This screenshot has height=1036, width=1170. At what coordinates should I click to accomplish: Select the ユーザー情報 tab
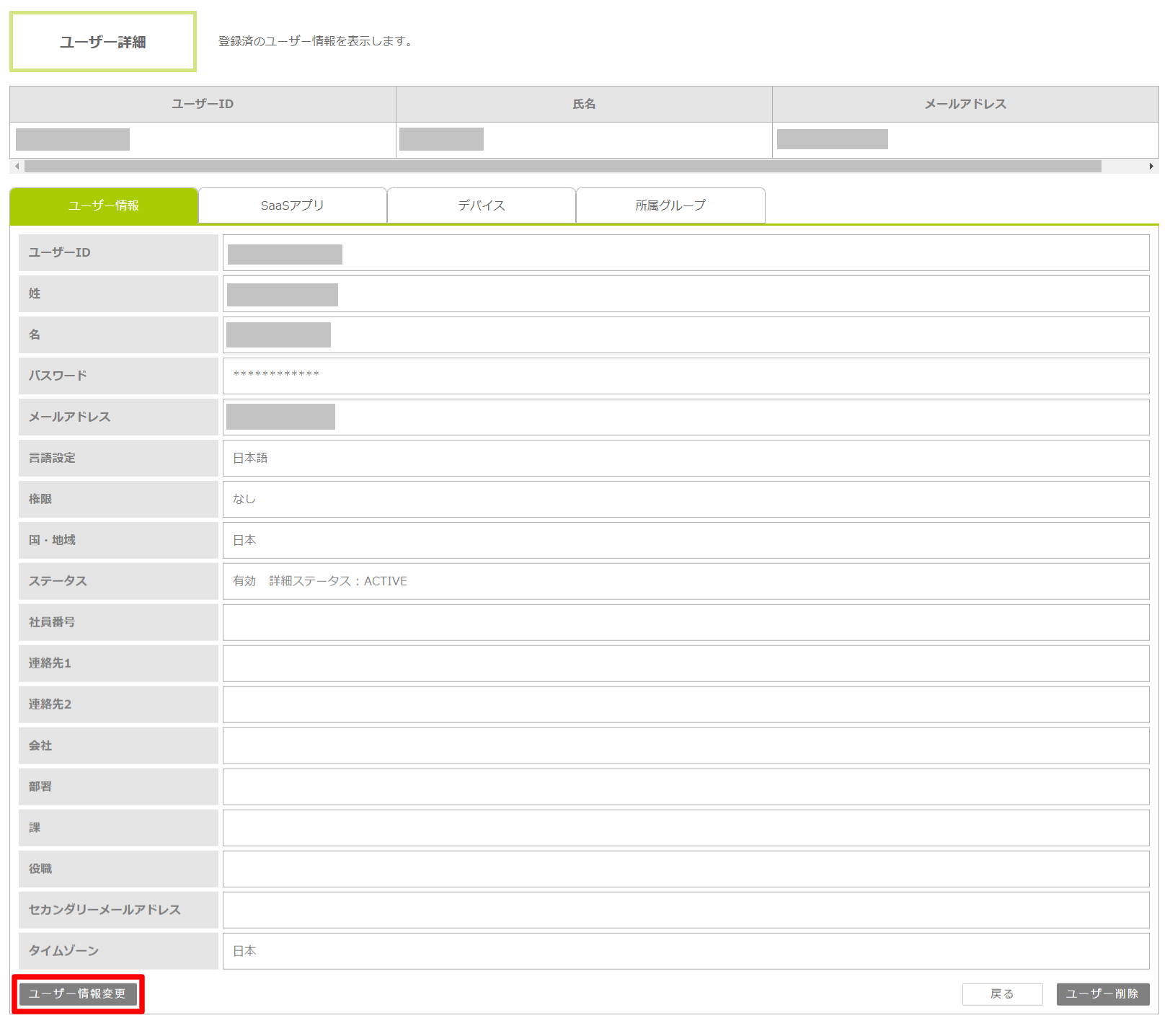(x=104, y=205)
